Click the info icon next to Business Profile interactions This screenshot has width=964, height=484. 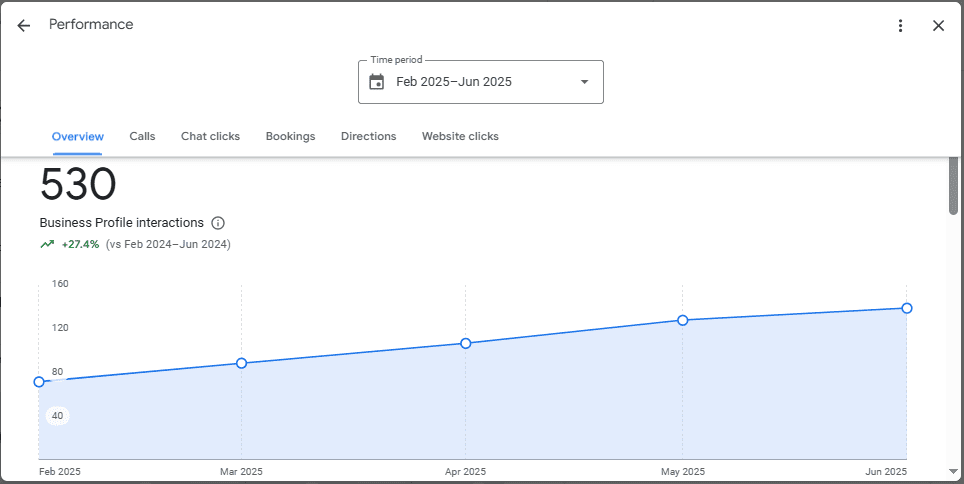pos(218,223)
